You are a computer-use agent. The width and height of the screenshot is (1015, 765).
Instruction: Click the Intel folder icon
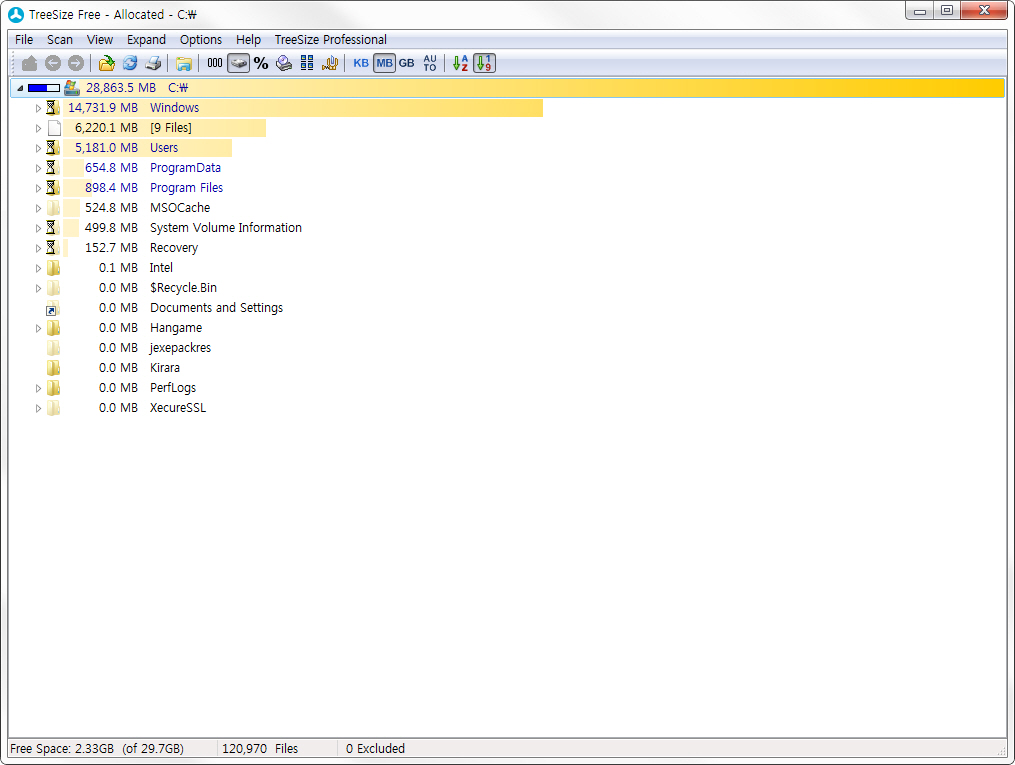(x=53, y=268)
